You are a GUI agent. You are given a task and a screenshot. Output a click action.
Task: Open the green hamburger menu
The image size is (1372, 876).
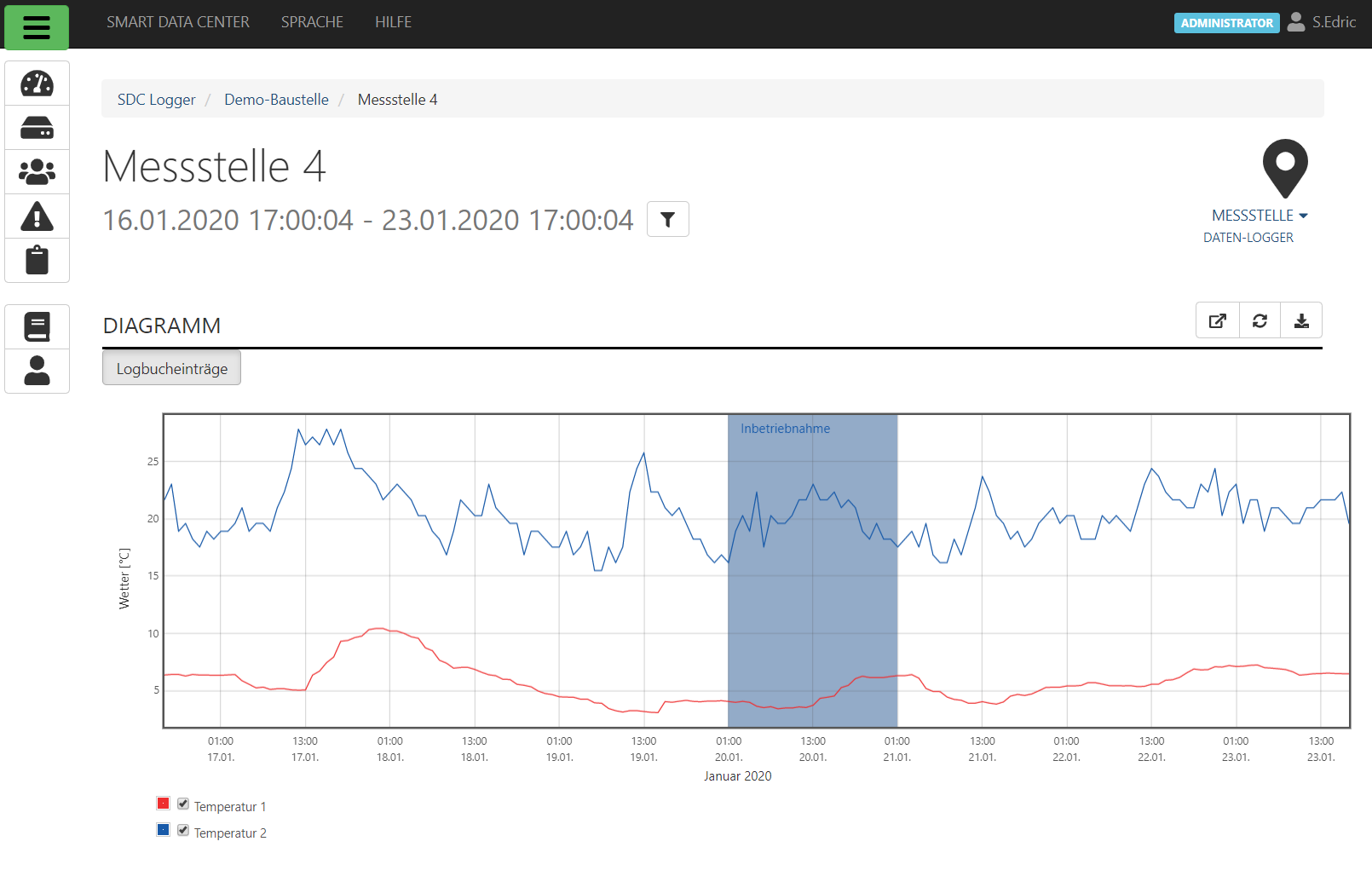[37, 27]
